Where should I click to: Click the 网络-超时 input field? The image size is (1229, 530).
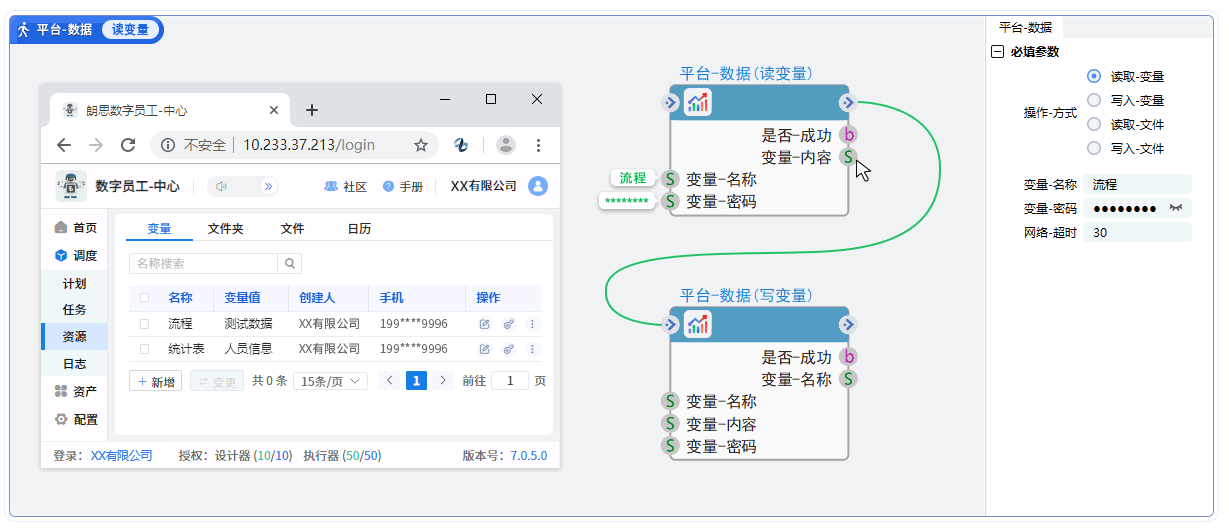click(1137, 232)
